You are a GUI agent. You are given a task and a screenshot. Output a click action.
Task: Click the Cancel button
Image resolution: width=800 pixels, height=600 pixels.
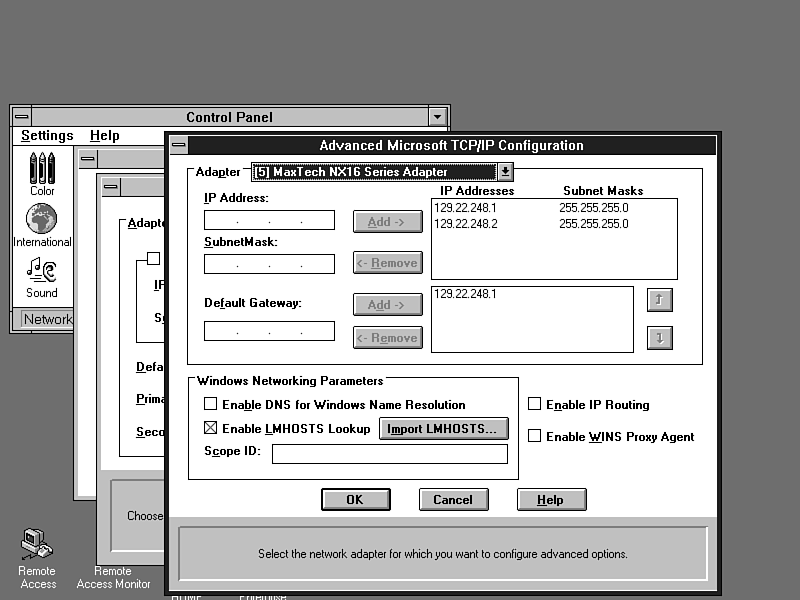click(x=454, y=499)
